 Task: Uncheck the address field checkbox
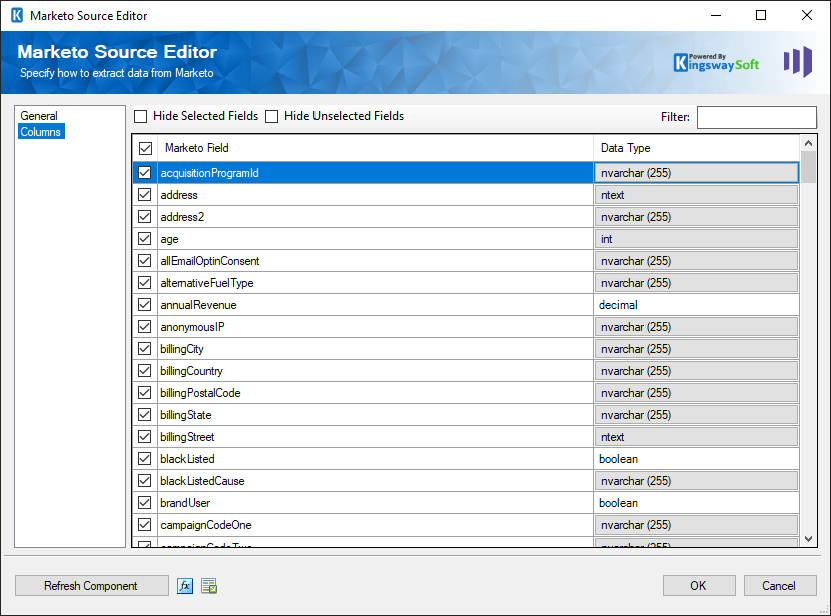point(144,195)
